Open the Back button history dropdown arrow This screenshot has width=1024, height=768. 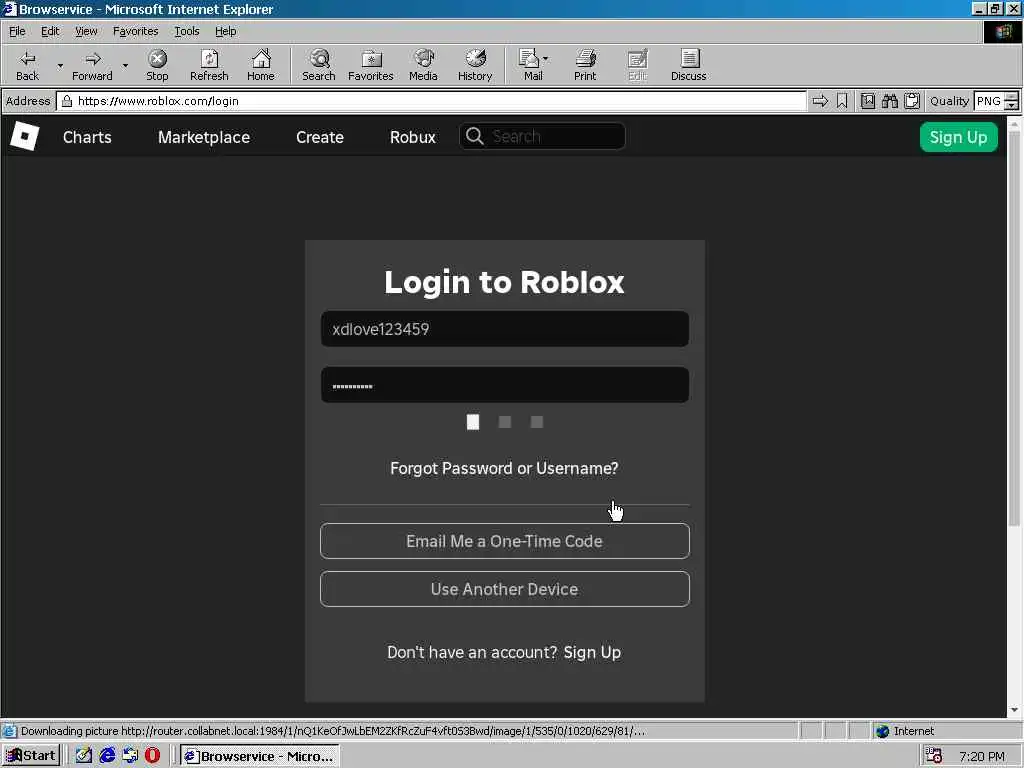[x=60, y=65]
